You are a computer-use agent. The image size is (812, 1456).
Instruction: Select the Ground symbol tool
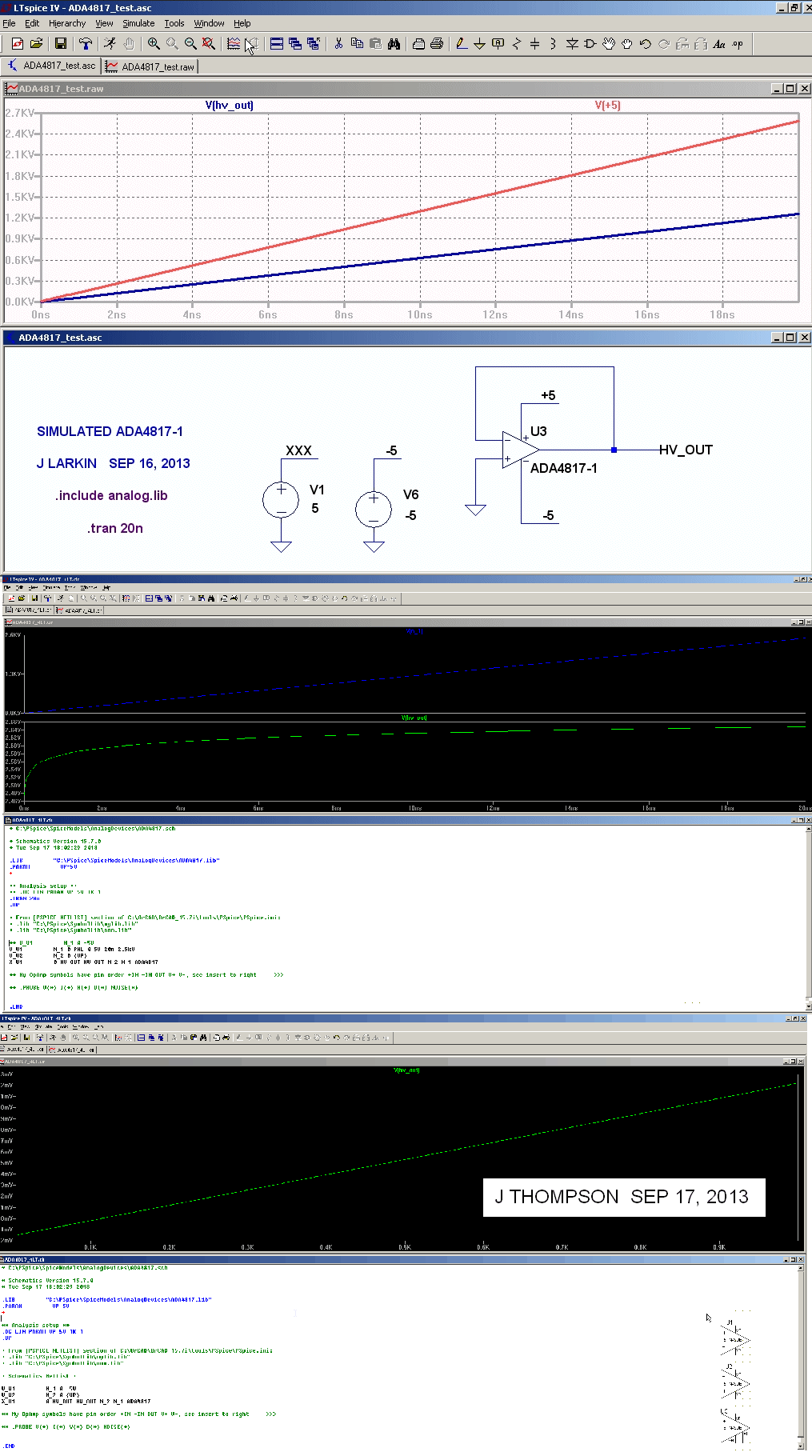pyautogui.click(x=479, y=44)
